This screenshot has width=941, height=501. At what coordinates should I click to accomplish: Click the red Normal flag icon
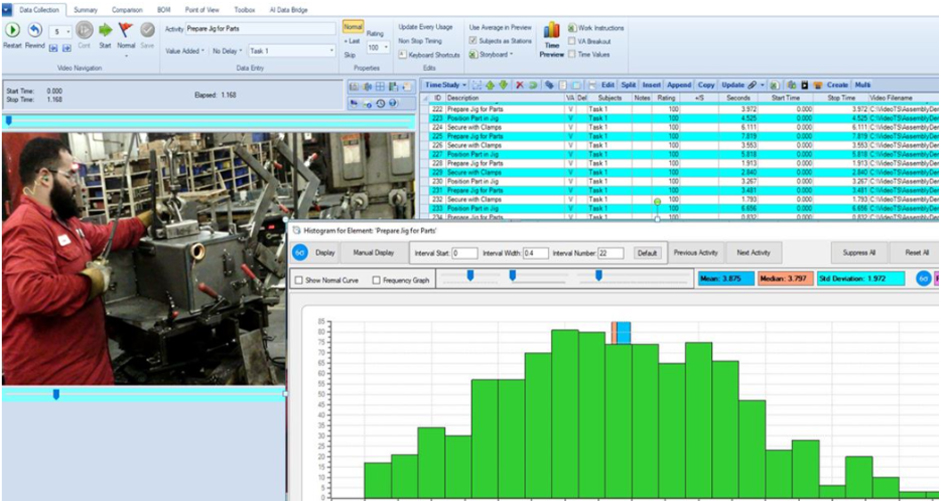[x=126, y=30]
